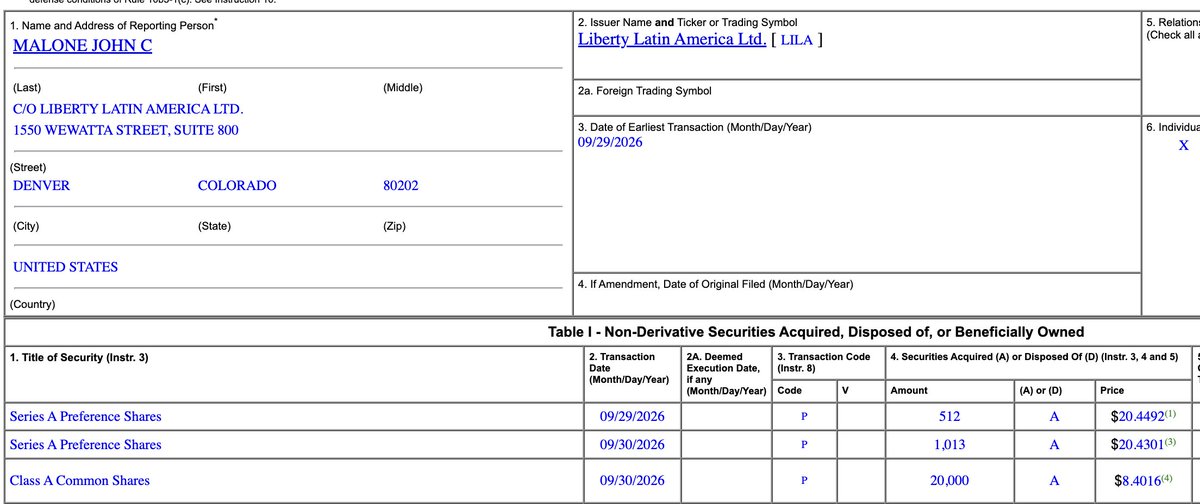1200x504 pixels.
Task: Click the '4. Securities Acquired (A) or Disposed Of (D)' header
Action: click(1034, 357)
